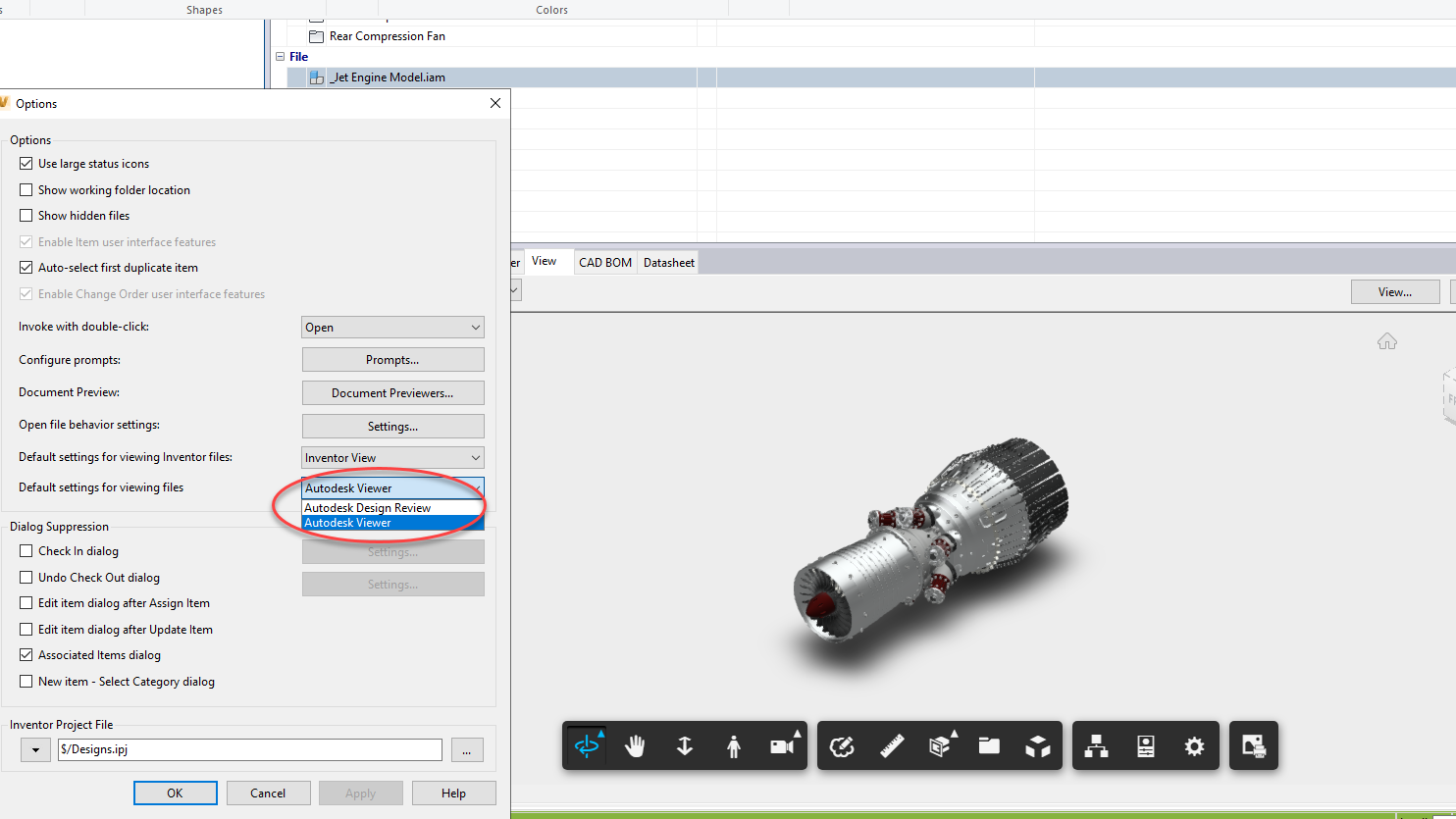Screen dimensions: 1456x819
Task: Click the Home view icon in viewer
Action: 1387,341
